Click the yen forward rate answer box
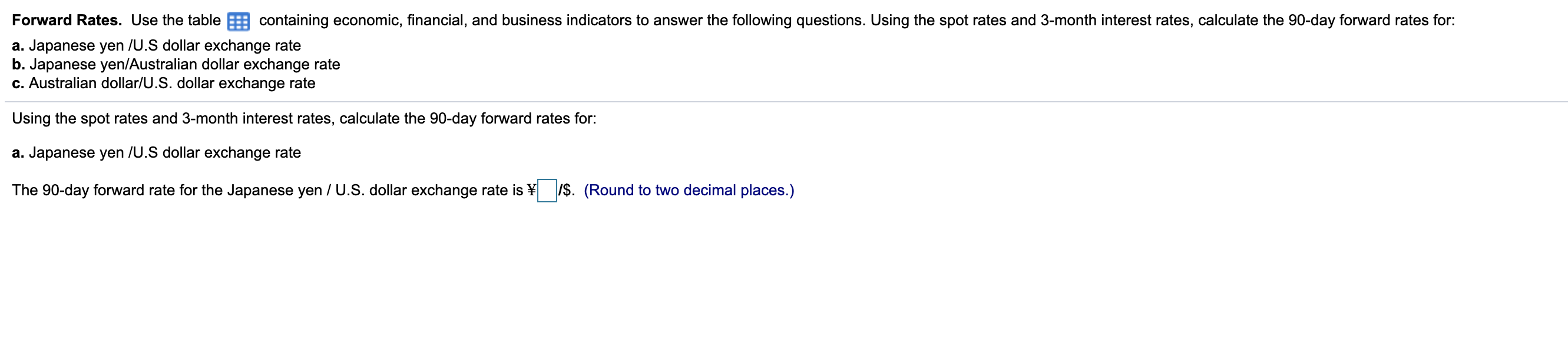 coord(547,191)
